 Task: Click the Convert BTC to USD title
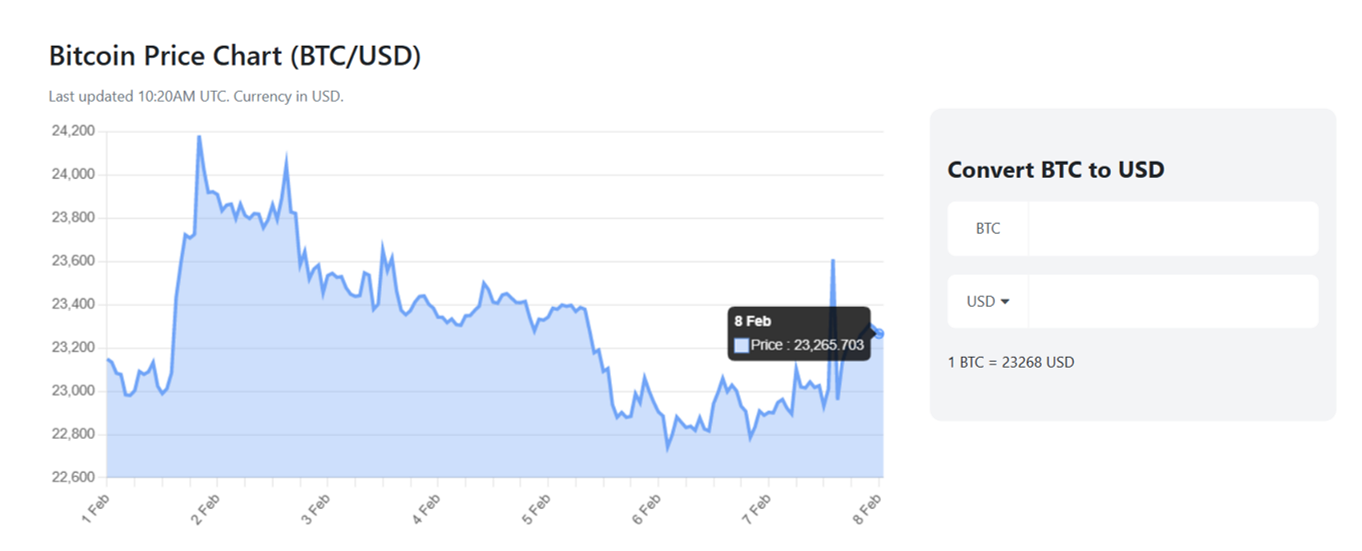1056,169
